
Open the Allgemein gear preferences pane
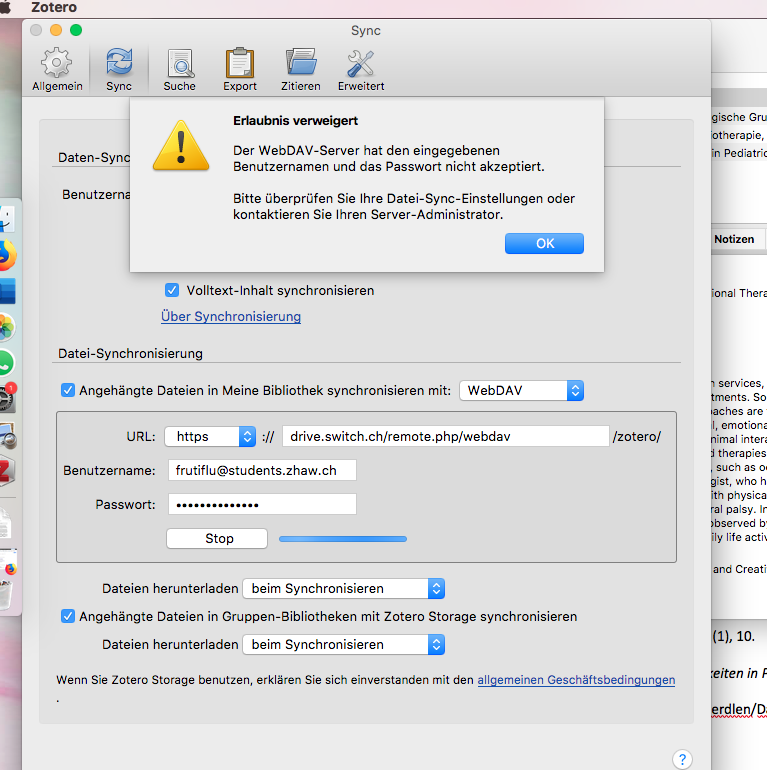tap(57, 69)
